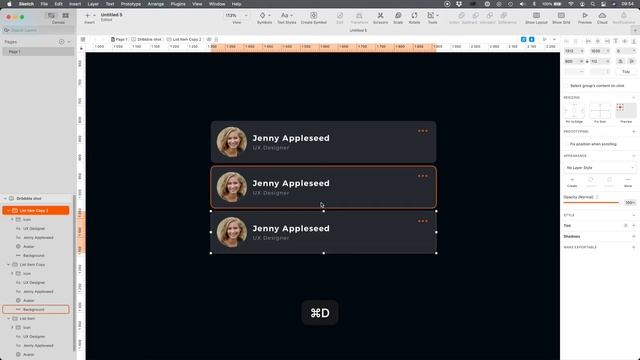The image size is (640, 360).
Task: Click the Canvas view icon
Action: 51,16
